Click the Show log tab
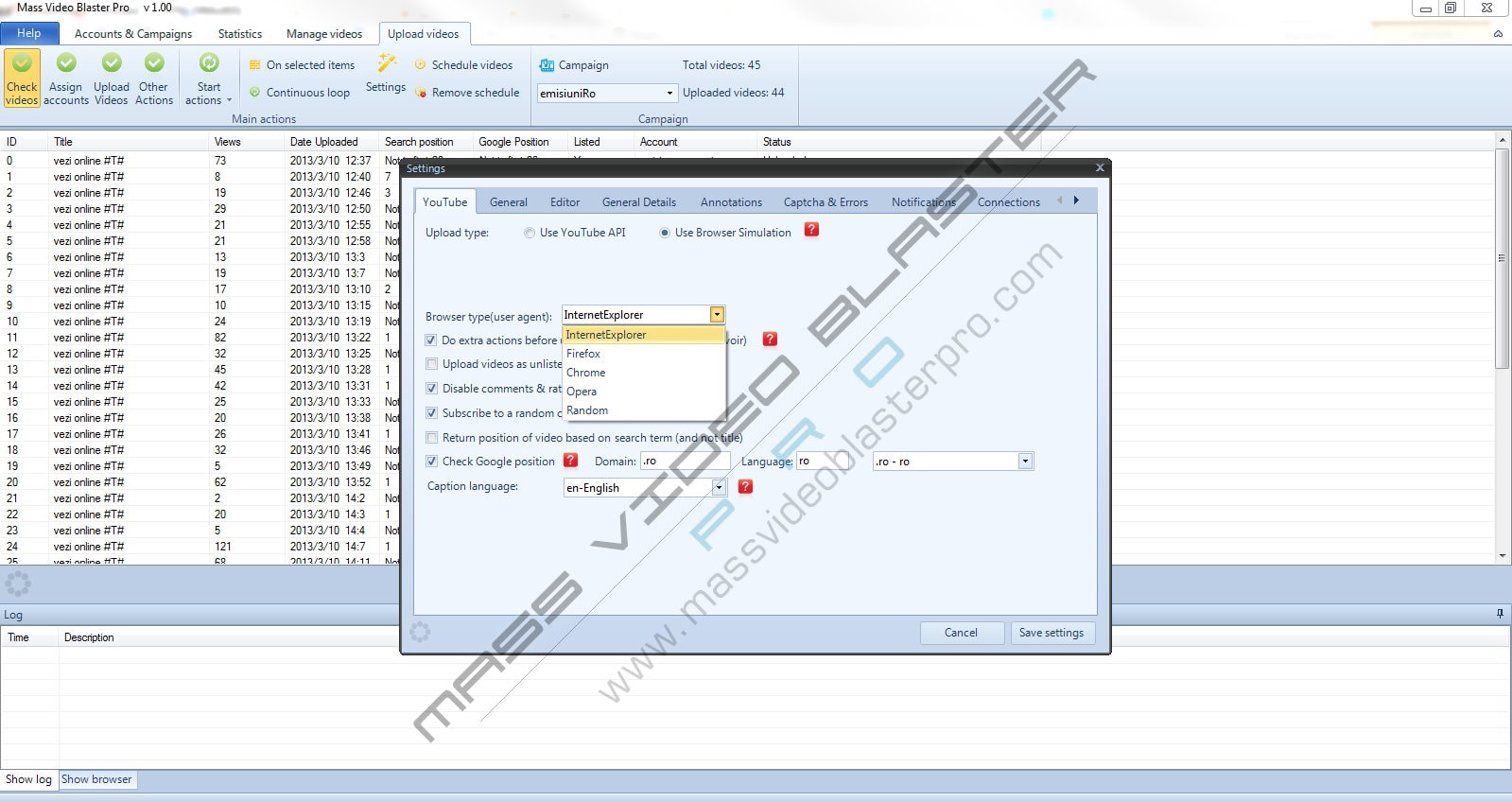This screenshot has height=802, width=1512. pyautogui.click(x=29, y=779)
